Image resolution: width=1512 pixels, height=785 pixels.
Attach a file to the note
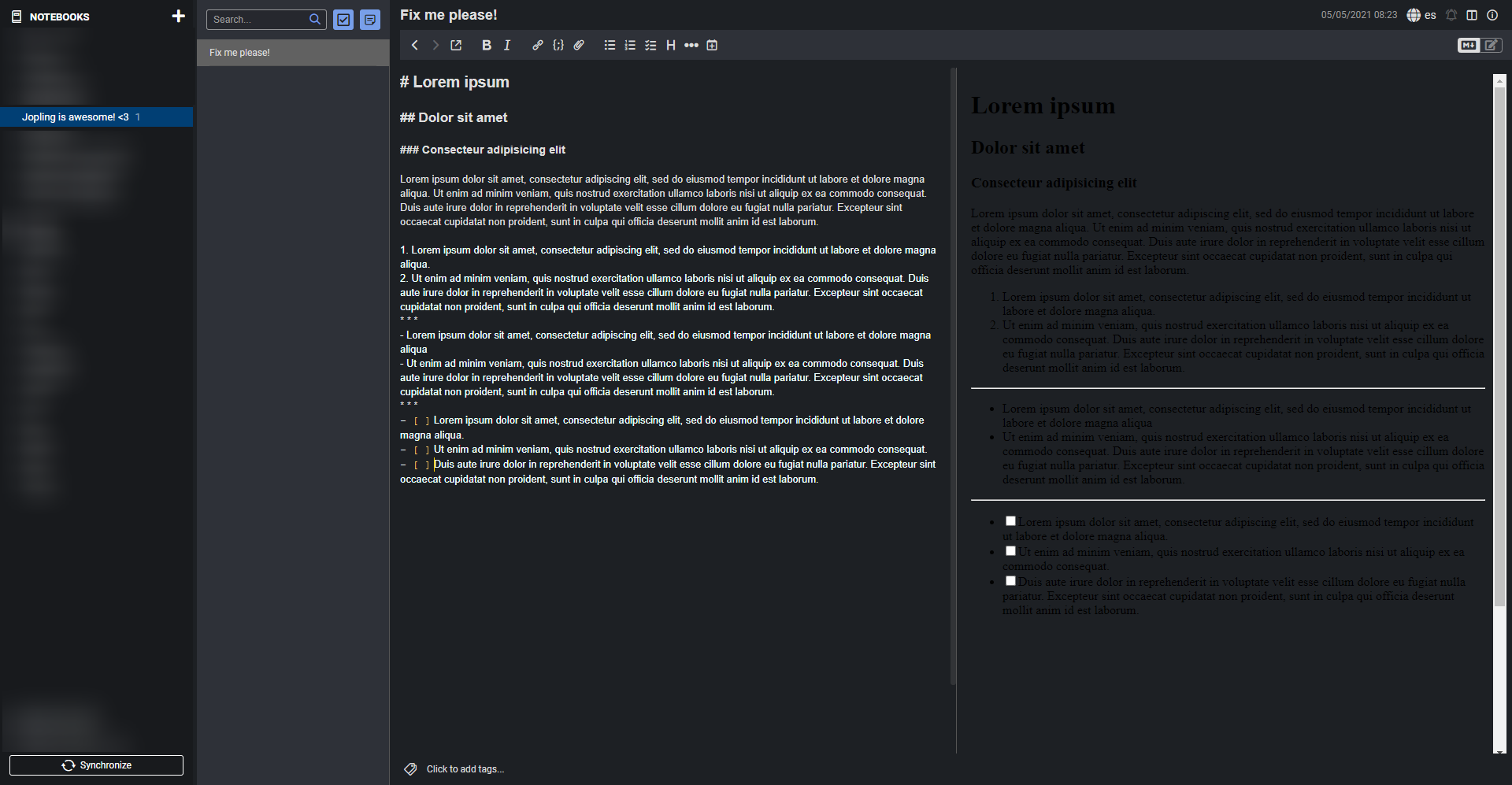pos(579,45)
